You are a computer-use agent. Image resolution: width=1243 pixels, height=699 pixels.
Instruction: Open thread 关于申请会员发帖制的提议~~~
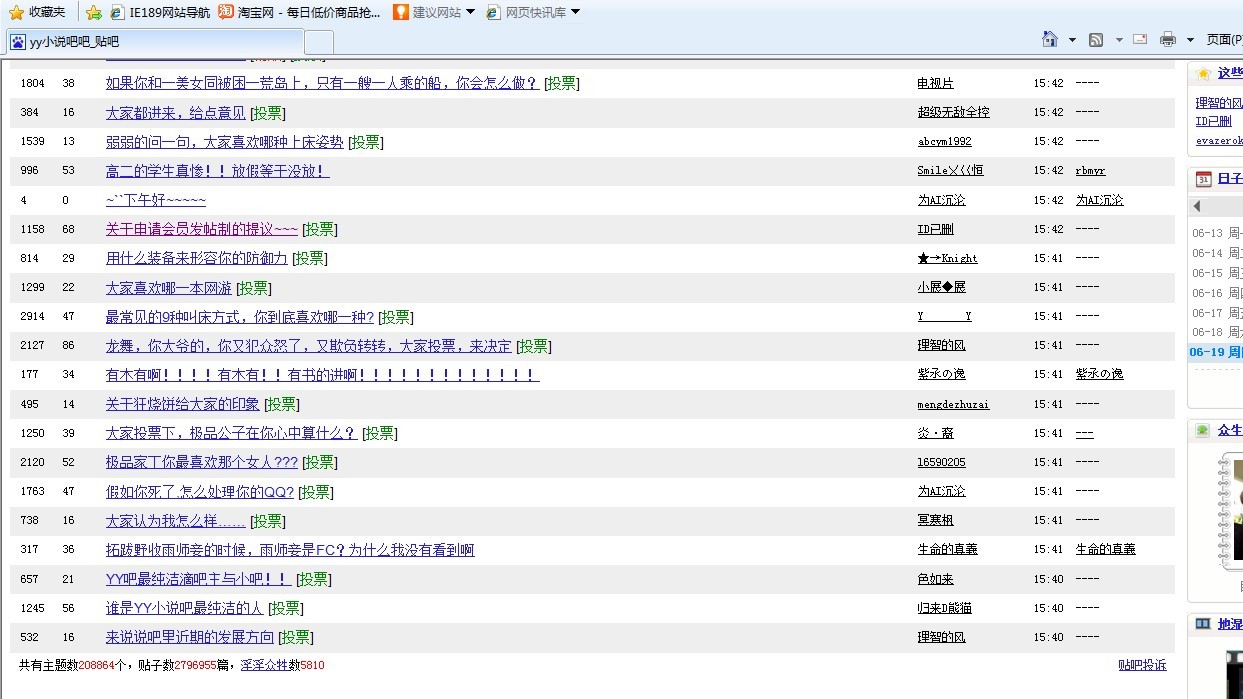pos(202,229)
